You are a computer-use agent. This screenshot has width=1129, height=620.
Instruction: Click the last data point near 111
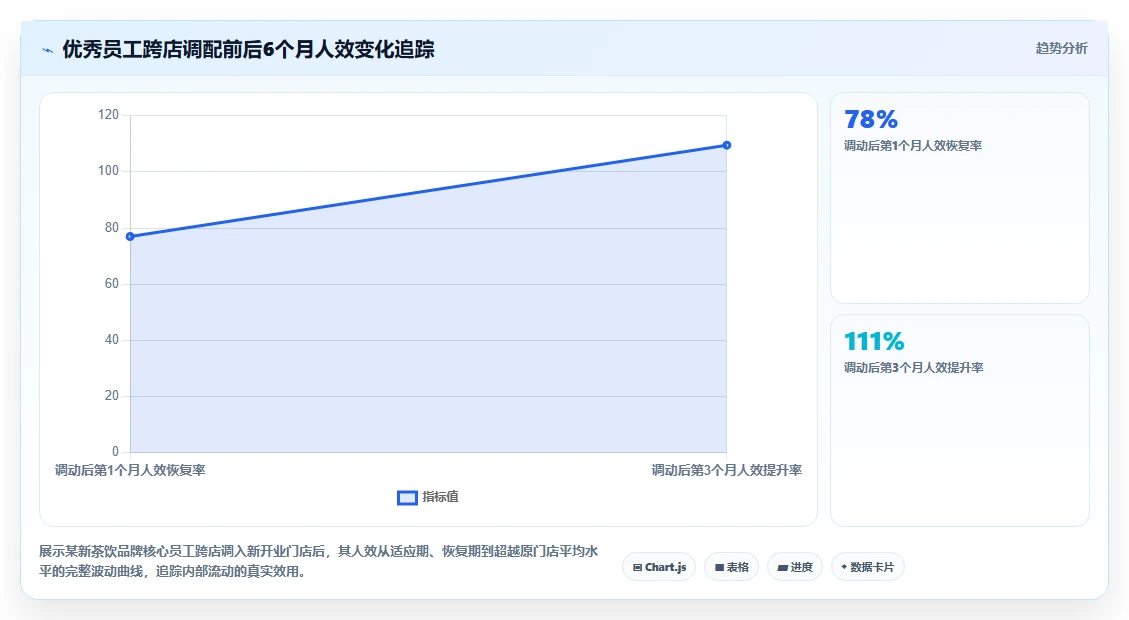pyautogui.click(x=727, y=145)
